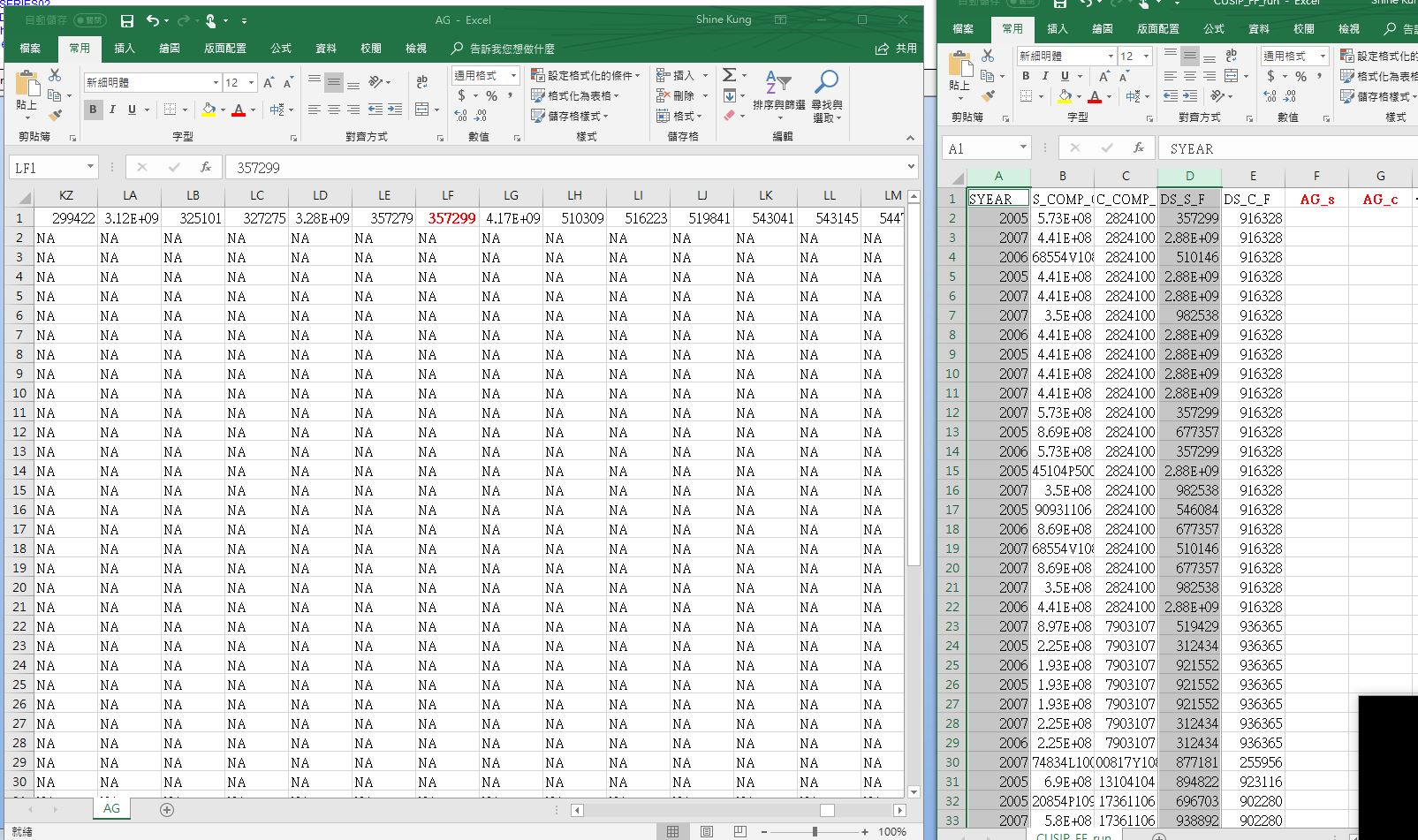Open 設定格式化的條件 menu in AG window
This screenshot has width=1418, height=840.
coord(588,75)
